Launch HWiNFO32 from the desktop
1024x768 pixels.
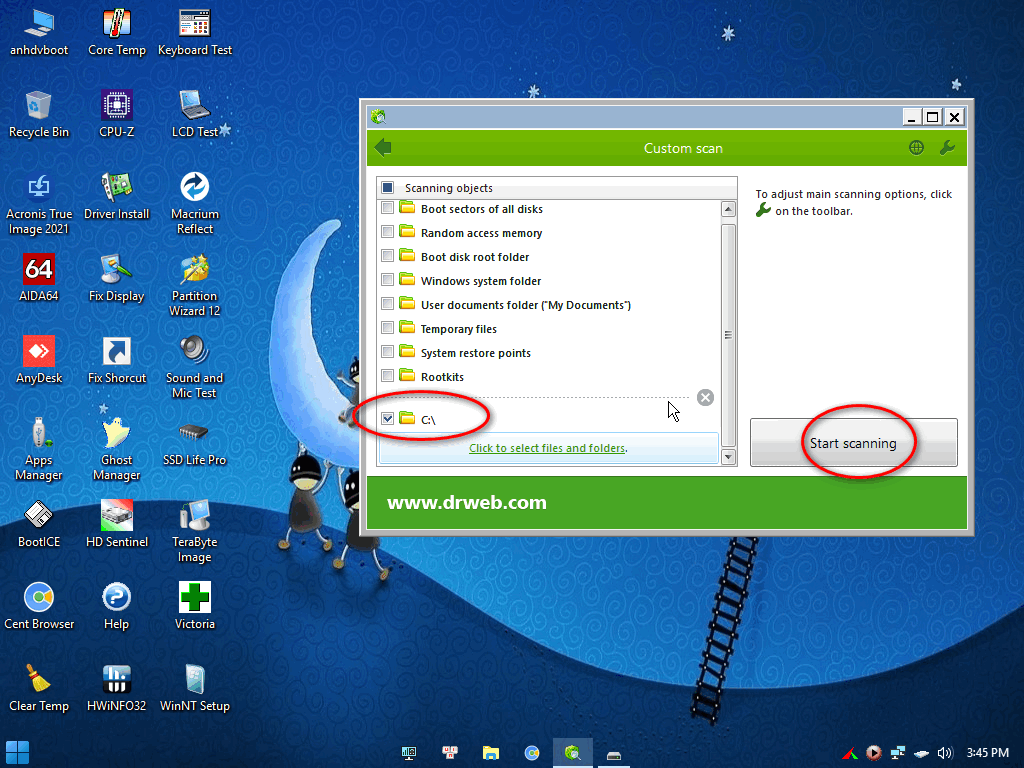tap(117, 688)
